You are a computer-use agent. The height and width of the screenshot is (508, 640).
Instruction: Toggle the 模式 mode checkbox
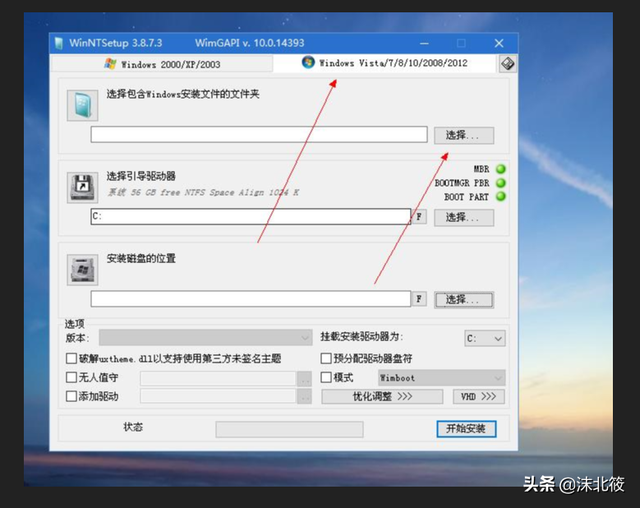[x=326, y=377]
